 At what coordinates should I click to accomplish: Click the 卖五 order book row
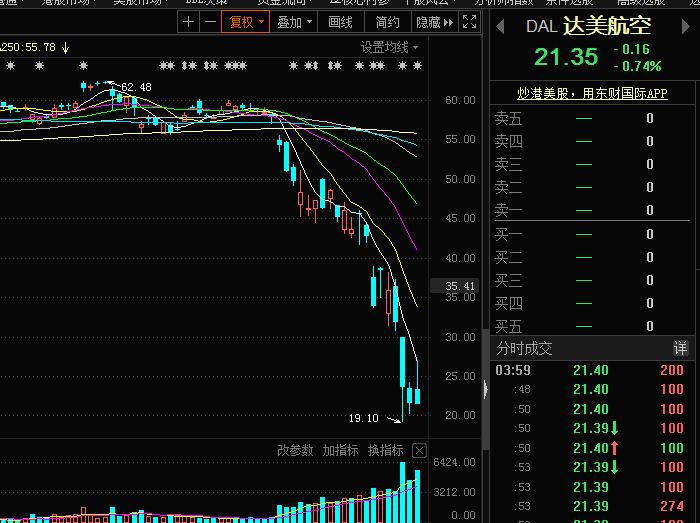(x=592, y=118)
